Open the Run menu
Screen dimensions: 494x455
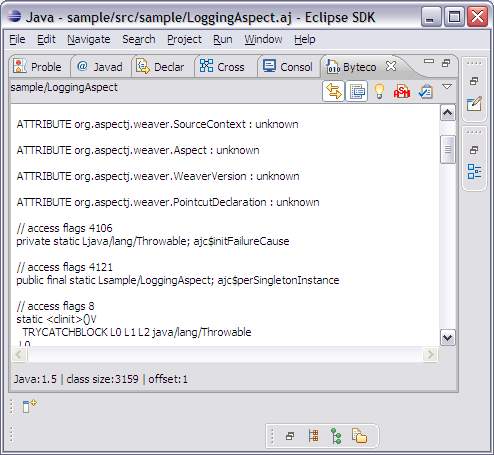click(x=223, y=39)
